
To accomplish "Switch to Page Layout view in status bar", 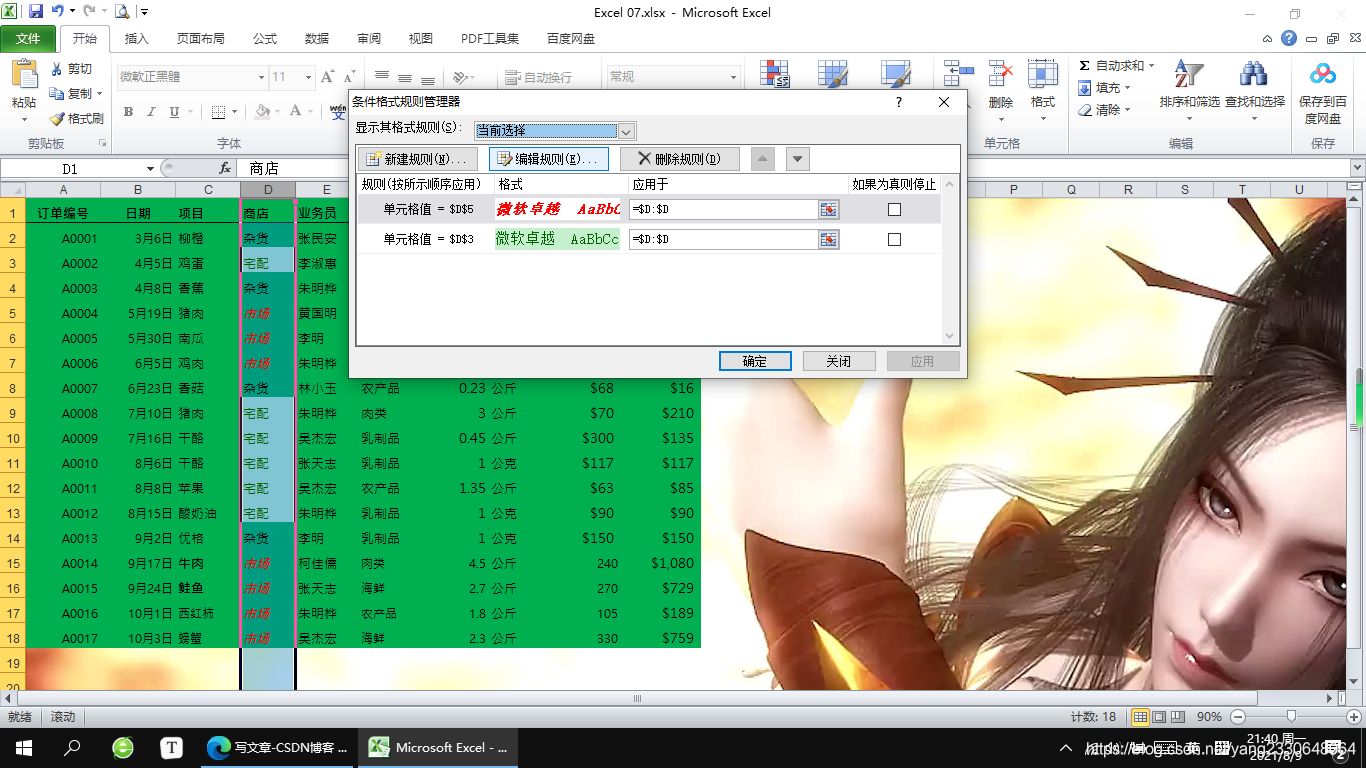I will pos(1159,717).
